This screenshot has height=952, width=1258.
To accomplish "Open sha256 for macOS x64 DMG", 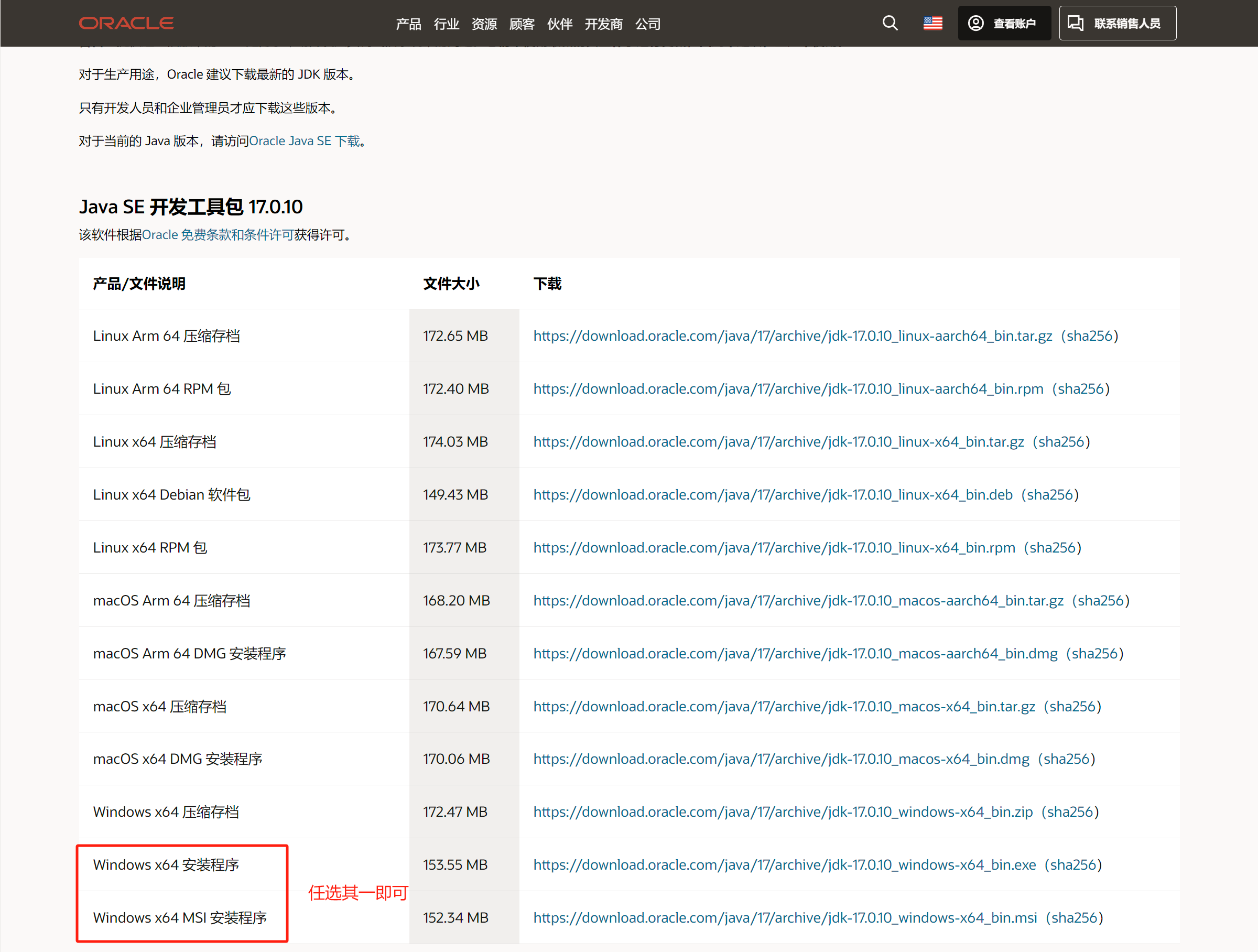I will point(1066,759).
